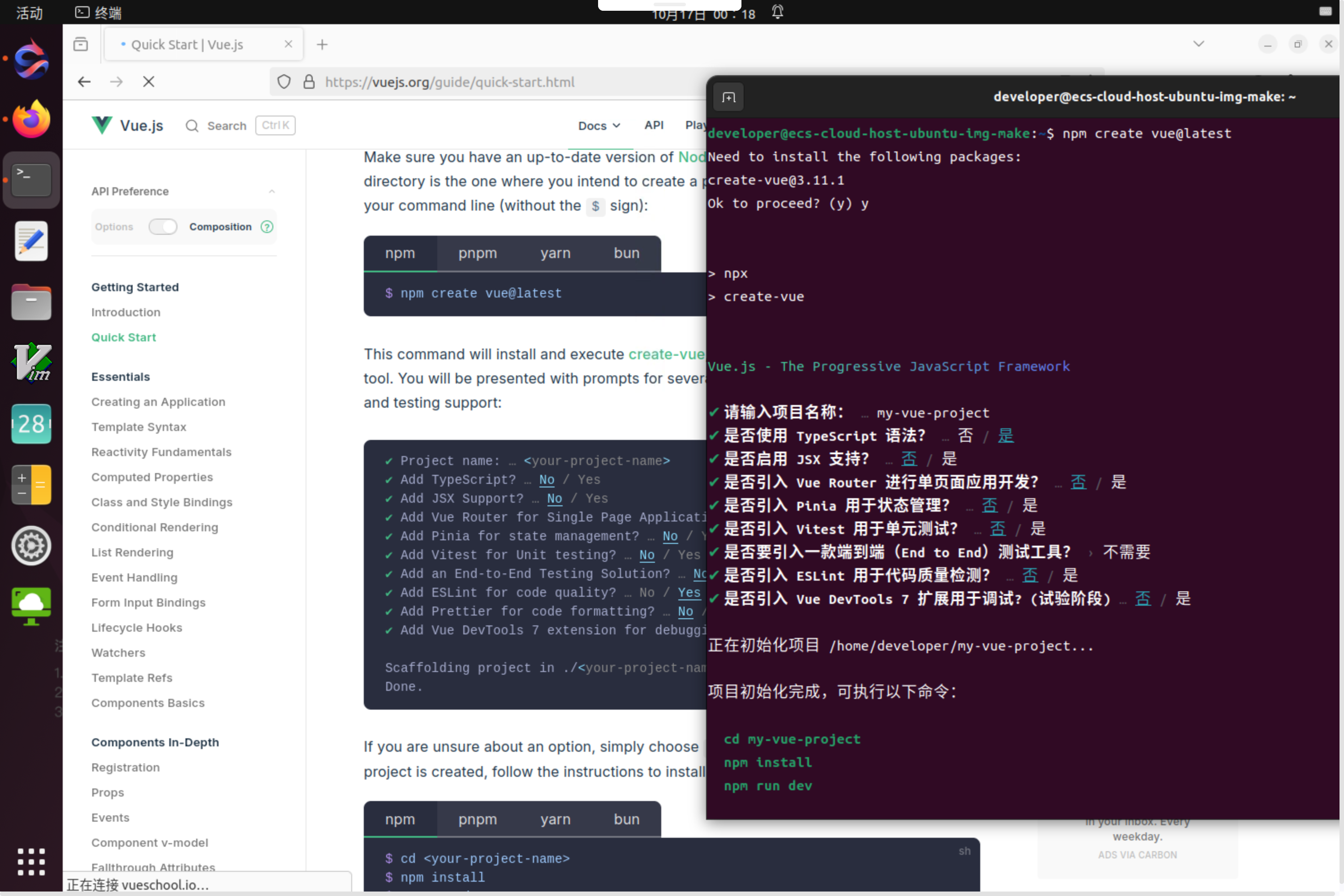
Task: Click the API preference help question icon
Action: (x=267, y=227)
